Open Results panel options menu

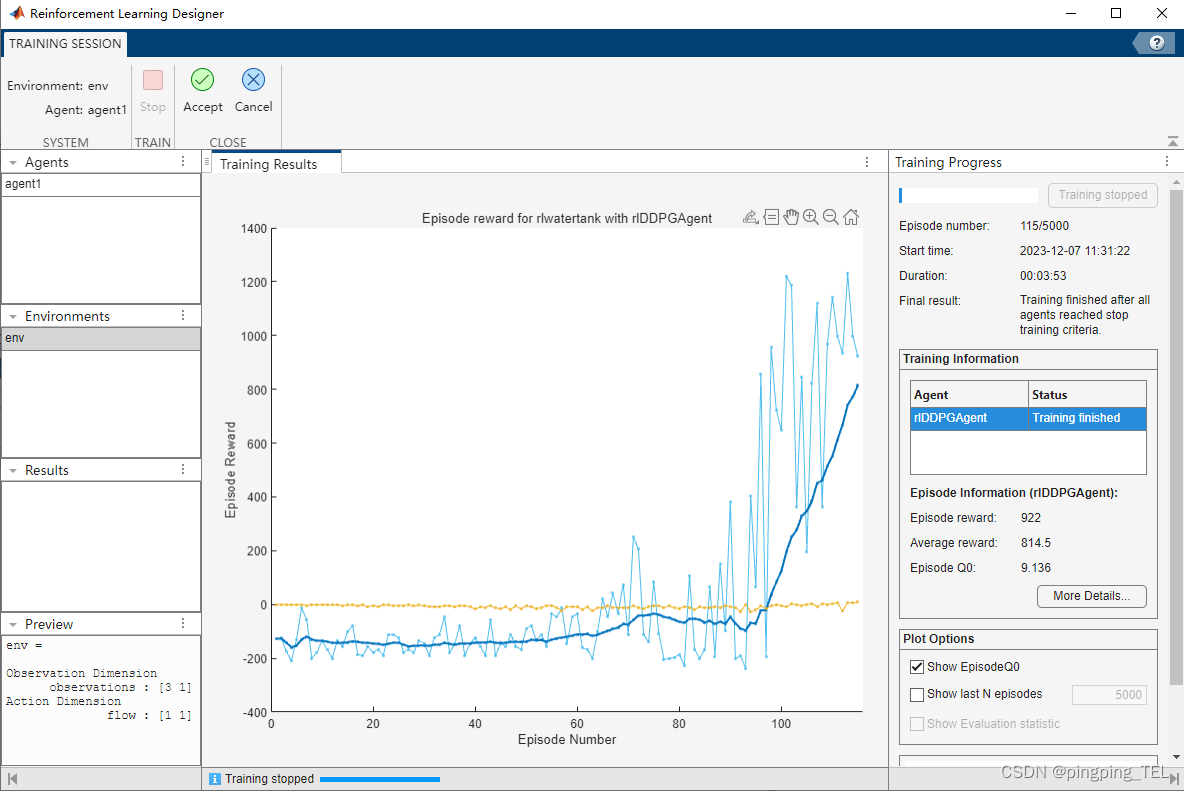(x=183, y=469)
